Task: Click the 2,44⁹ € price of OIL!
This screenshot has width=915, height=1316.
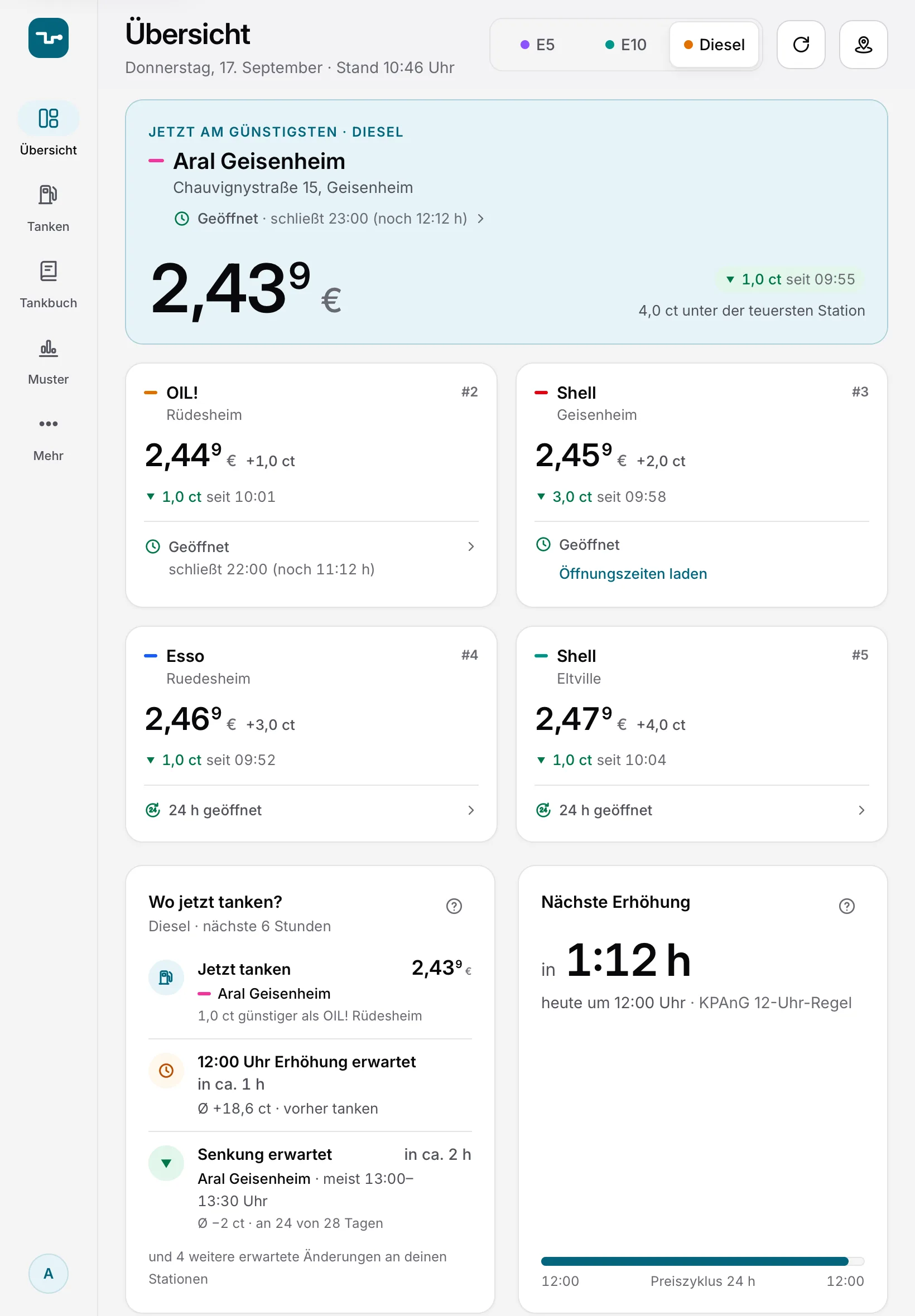Action: [x=190, y=456]
